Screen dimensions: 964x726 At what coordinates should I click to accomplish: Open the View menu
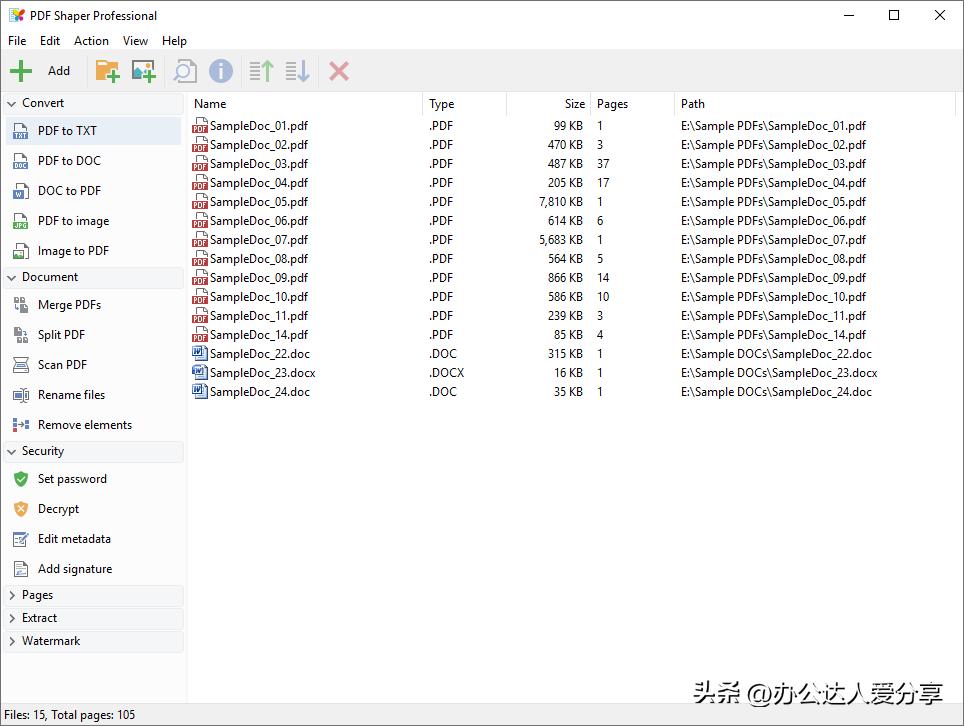[x=135, y=41]
